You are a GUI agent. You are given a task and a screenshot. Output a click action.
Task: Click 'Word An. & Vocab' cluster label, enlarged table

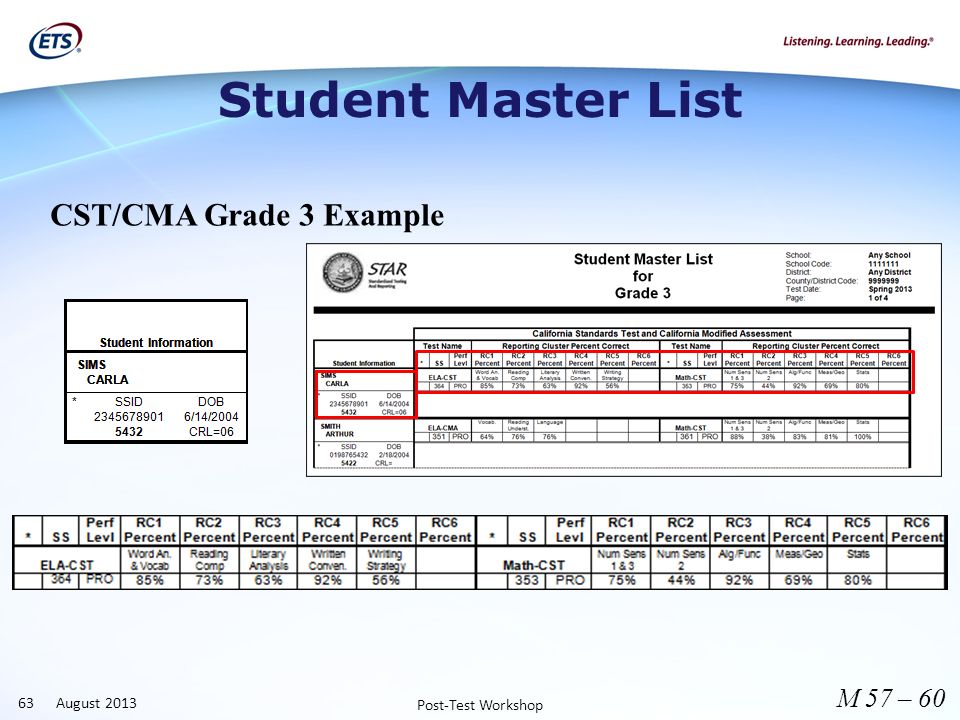click(x=150, y=560)
